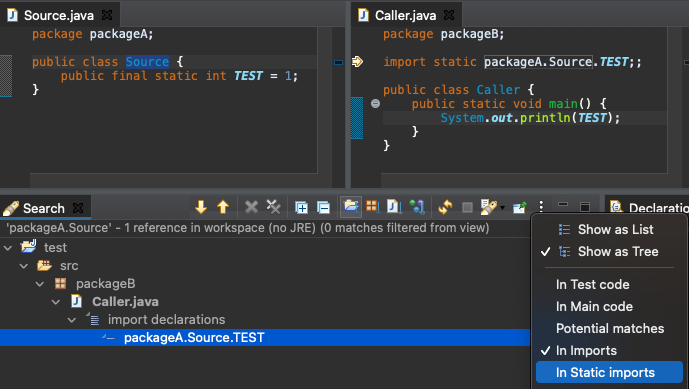Expand all search results
Image resolution: width=689 pixels, height=389 pixels.
click(301, 207)
